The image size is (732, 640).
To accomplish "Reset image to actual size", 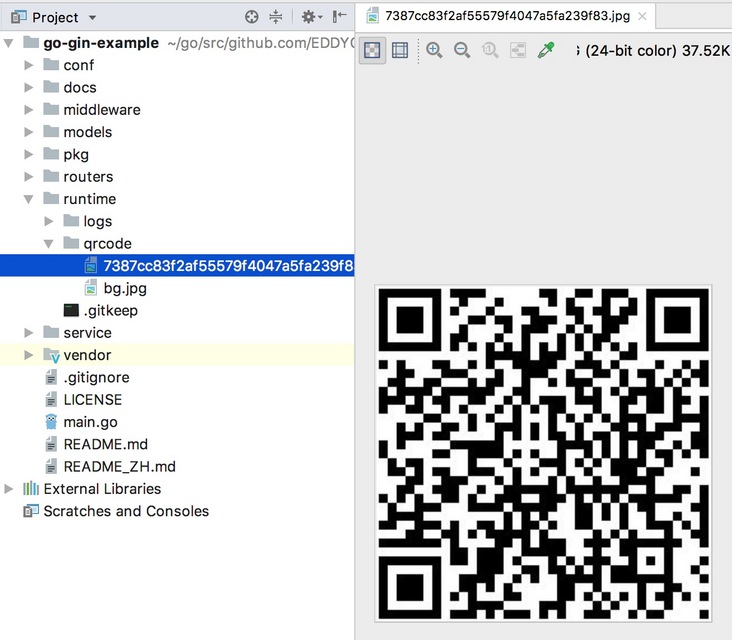I will pyautogui.click(x=490, y=50).
